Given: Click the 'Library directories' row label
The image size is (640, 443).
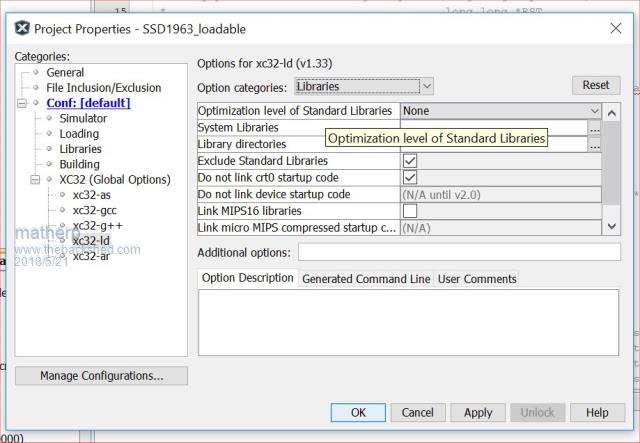Looking at the screenshot, I should tap(242, 144).
